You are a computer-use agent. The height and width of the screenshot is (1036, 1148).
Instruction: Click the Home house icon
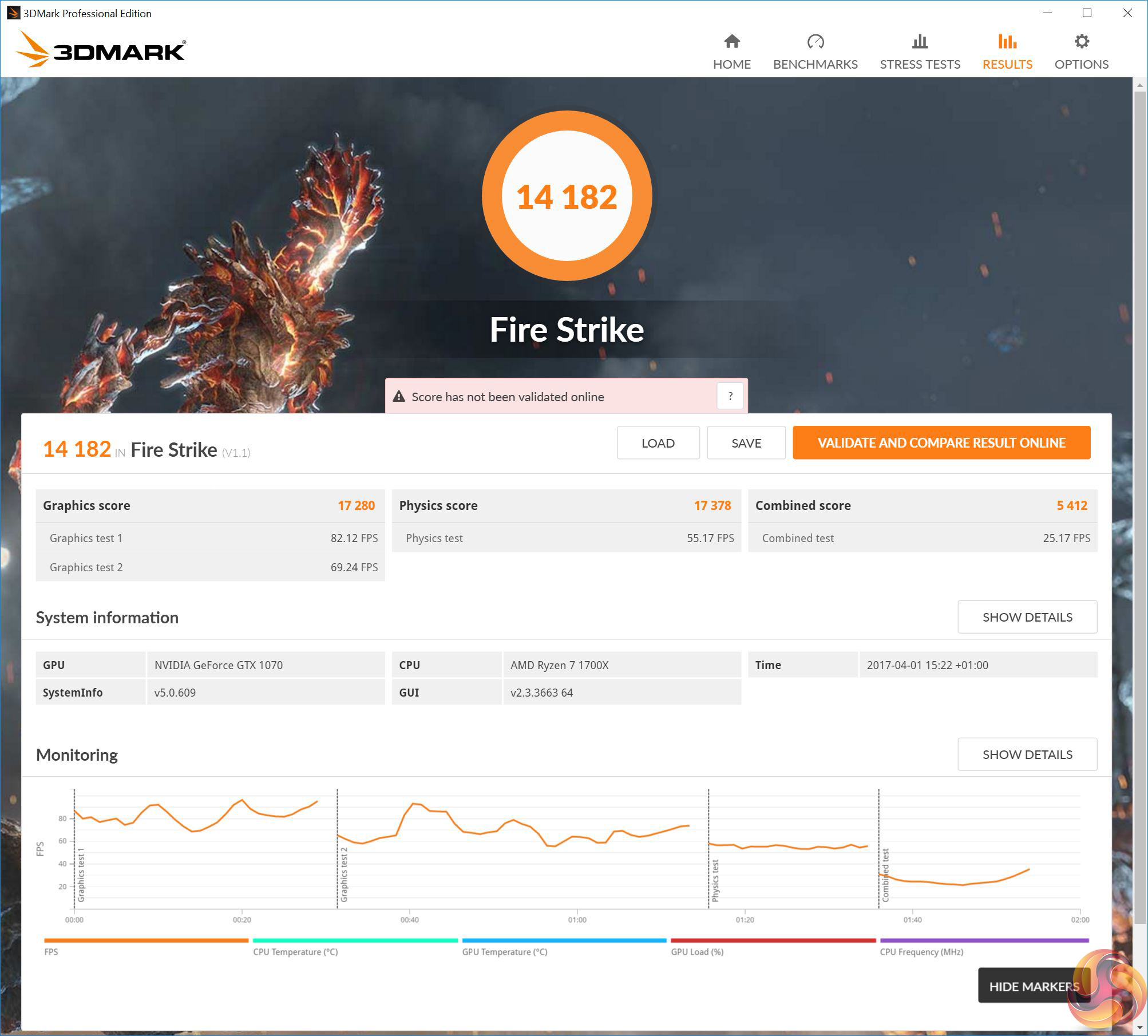(x=731, y=41)
